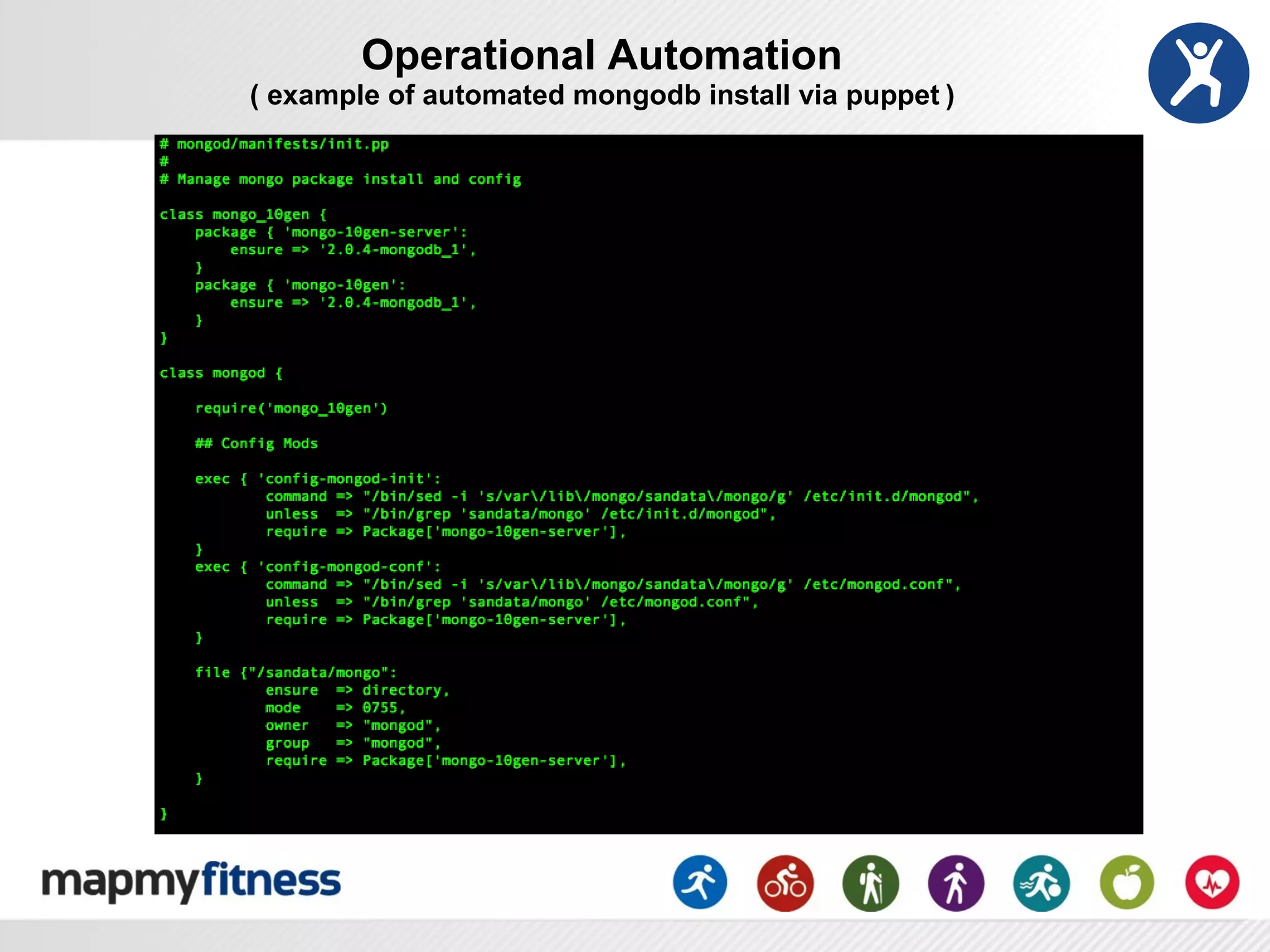Click the red heart rate icon
Viewport: 1270px width, 952px height.
tap(1212, 883)
